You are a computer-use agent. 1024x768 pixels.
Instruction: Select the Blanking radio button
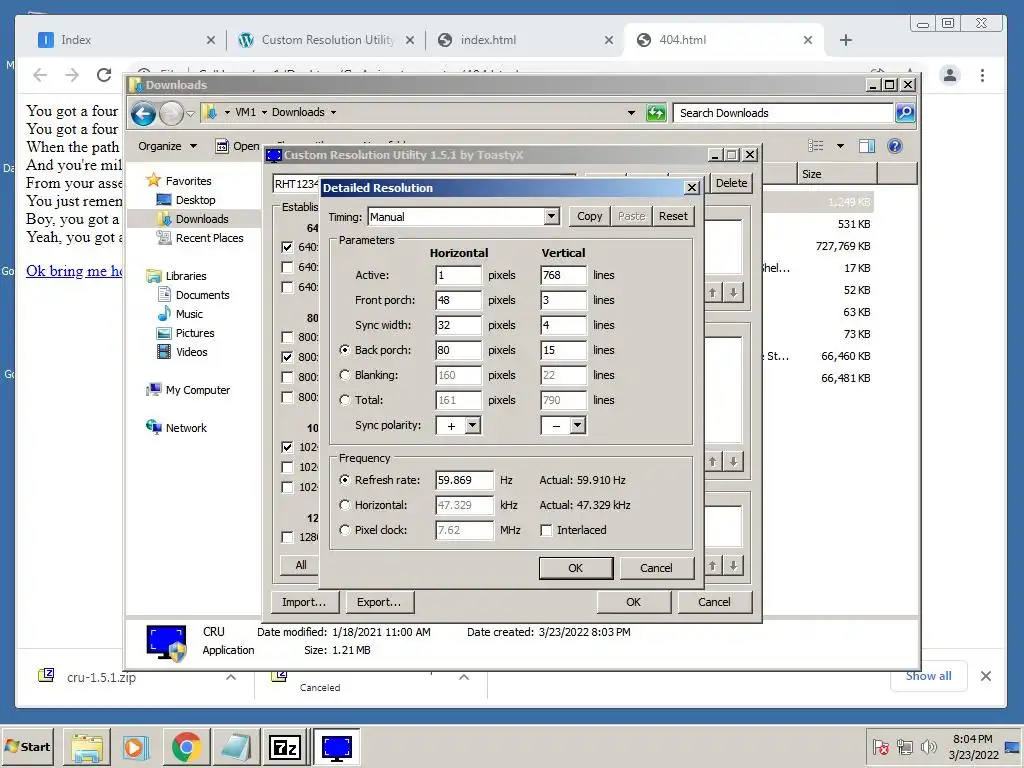[345, 375]
